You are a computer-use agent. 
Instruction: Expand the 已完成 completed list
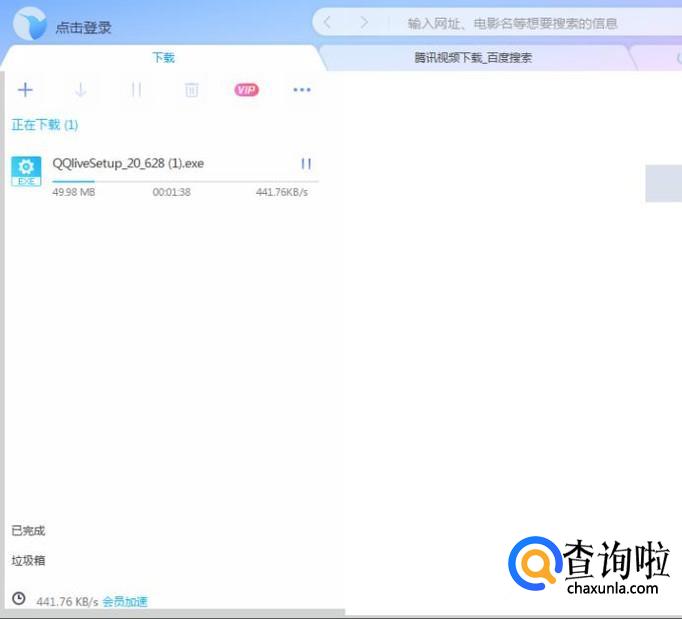(28, 531)
